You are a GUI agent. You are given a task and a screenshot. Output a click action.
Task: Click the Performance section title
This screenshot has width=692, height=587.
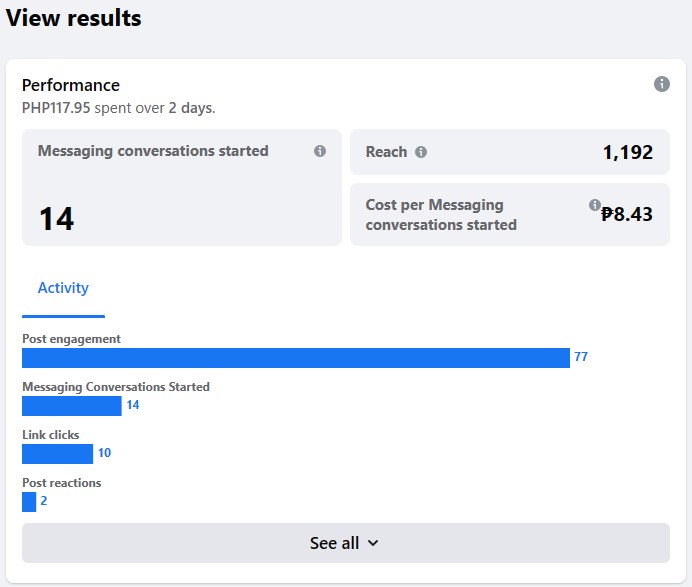(71, 85)
